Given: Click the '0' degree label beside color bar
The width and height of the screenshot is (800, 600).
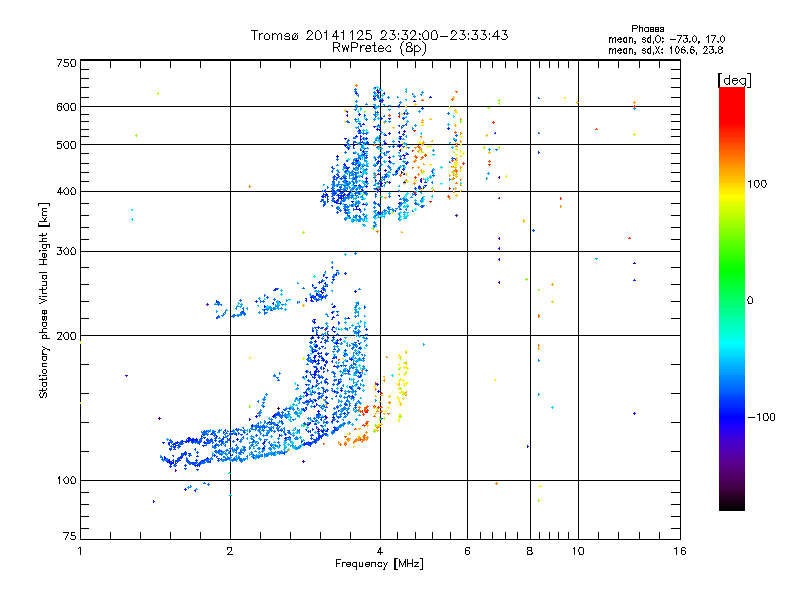Looking at the screenshot, I should [749, 300].
